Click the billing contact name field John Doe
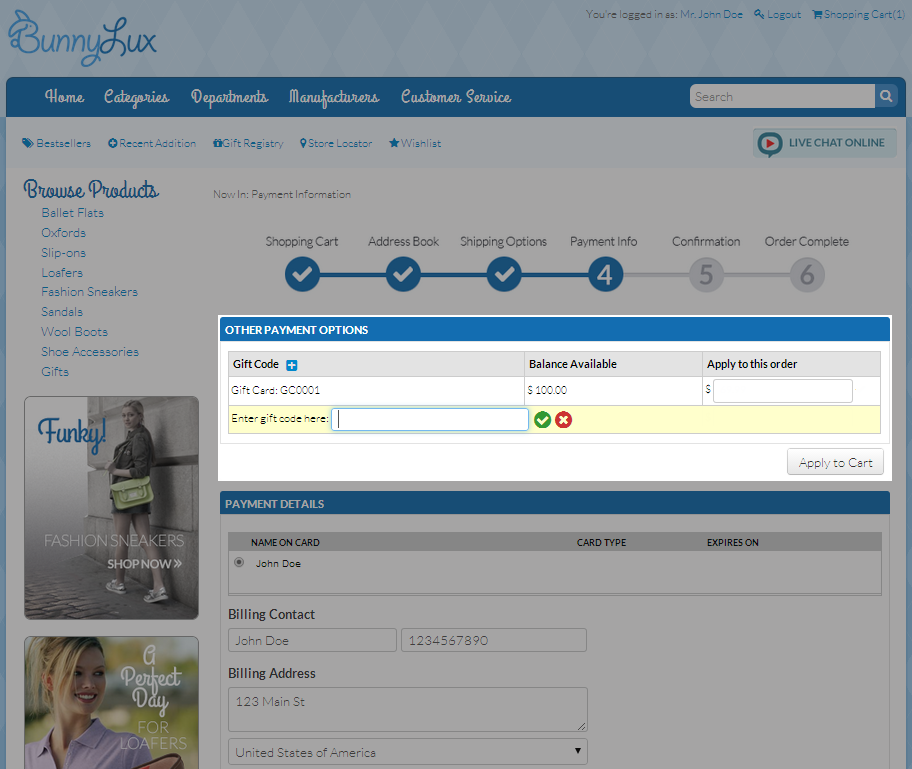Screen dimensions: 912x769 pos(312,640)
